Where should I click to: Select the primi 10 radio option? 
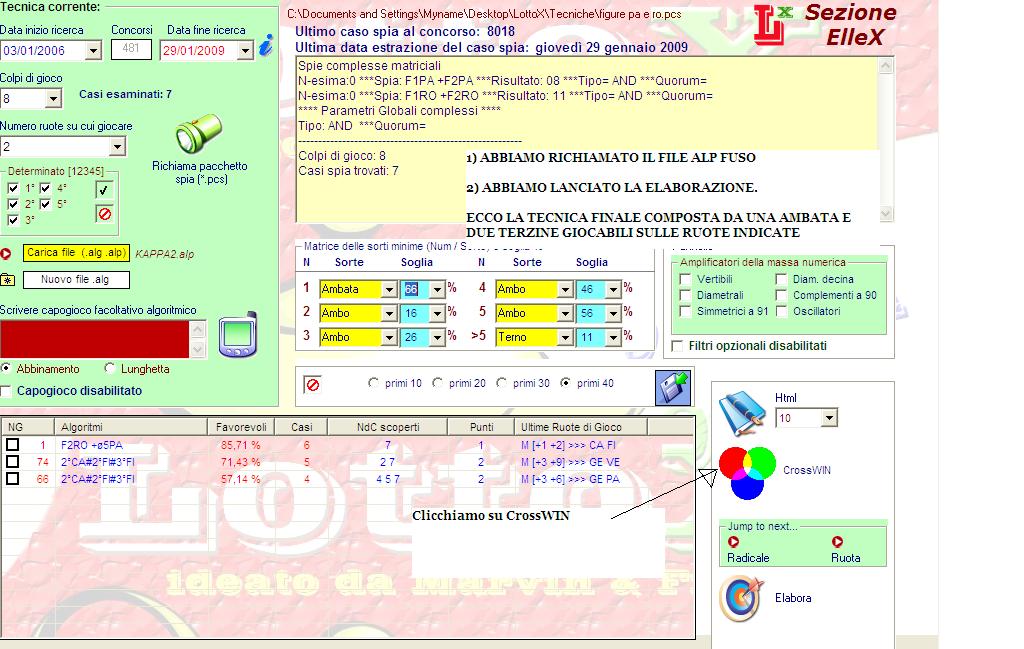pos(374,383)
